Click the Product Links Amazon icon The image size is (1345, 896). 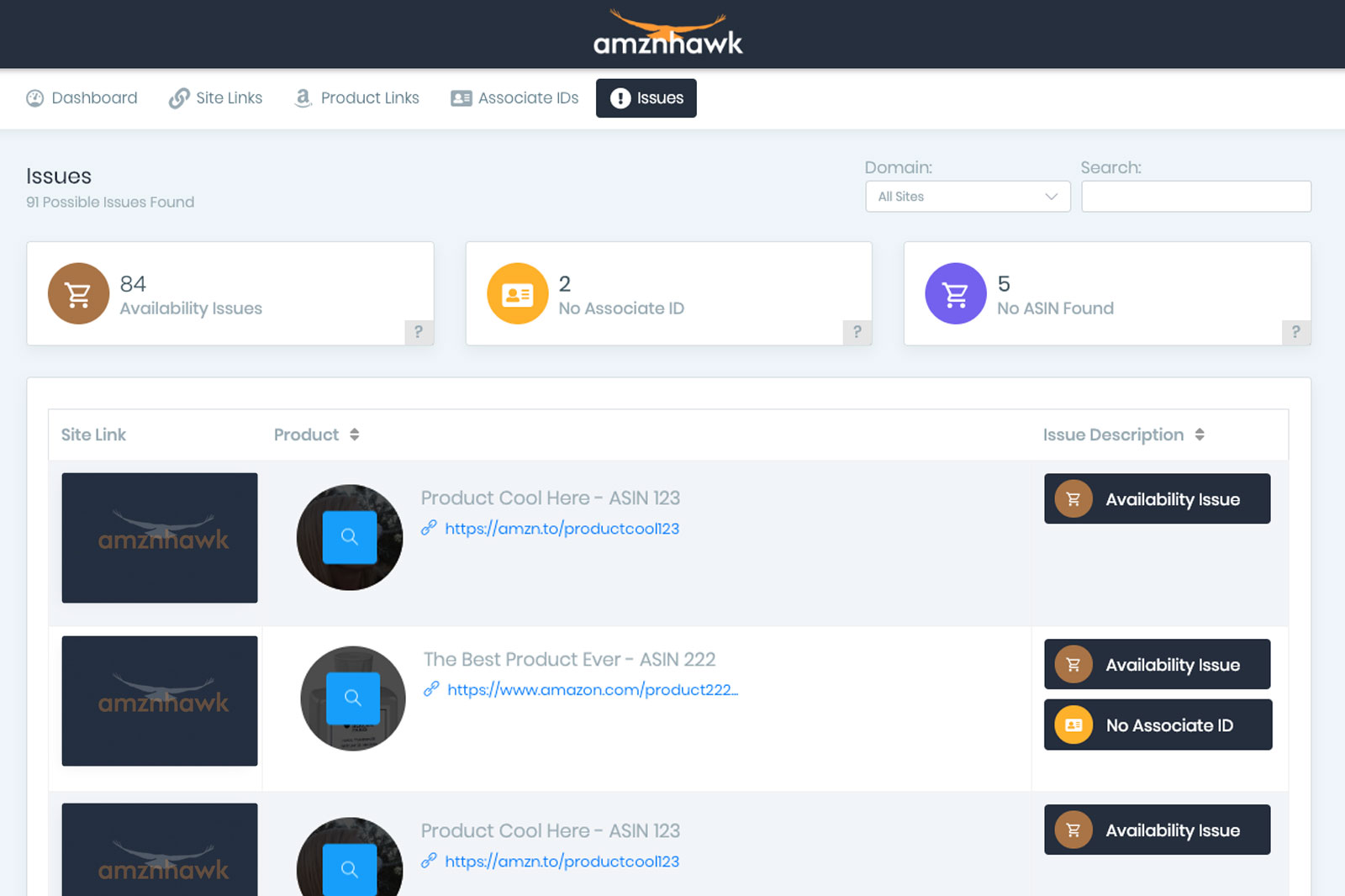[x=303, y=98]
